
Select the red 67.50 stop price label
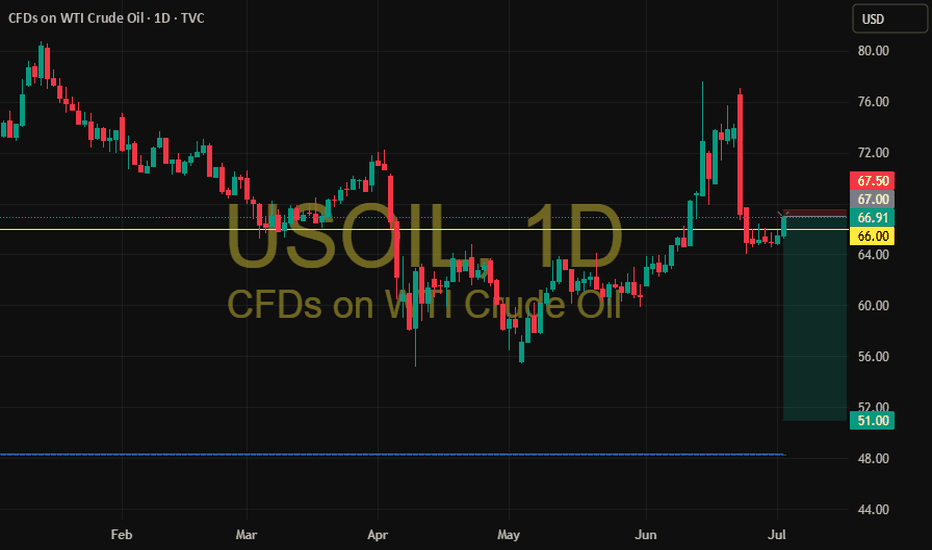point(872,181)
